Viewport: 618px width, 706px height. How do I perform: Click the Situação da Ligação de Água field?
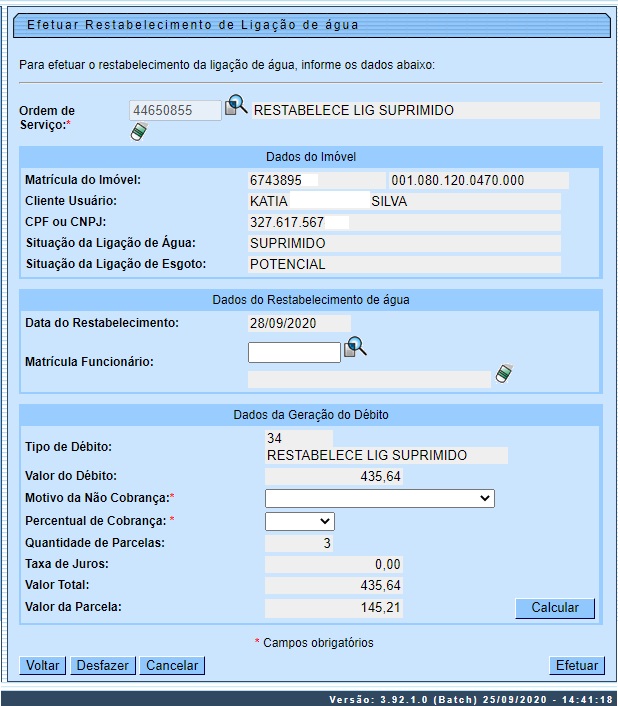(x=404, y=243)
